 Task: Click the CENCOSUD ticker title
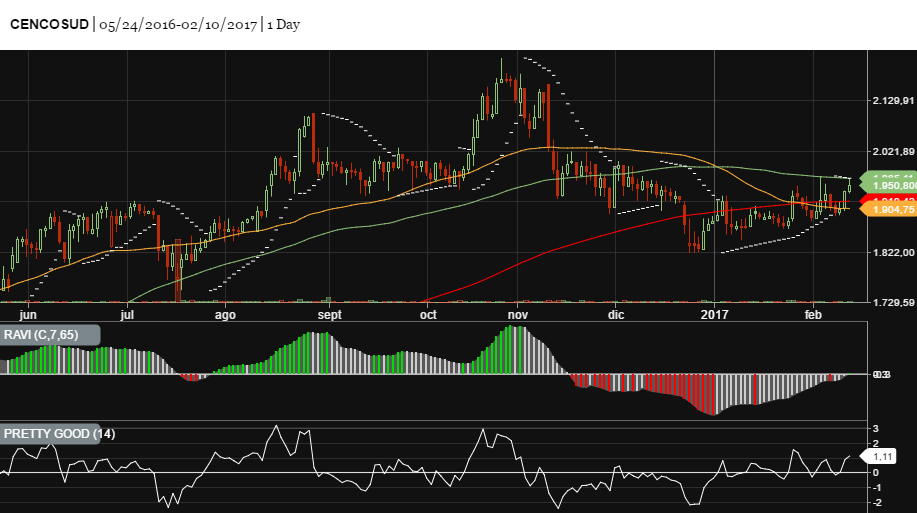(x=49, y=25)
